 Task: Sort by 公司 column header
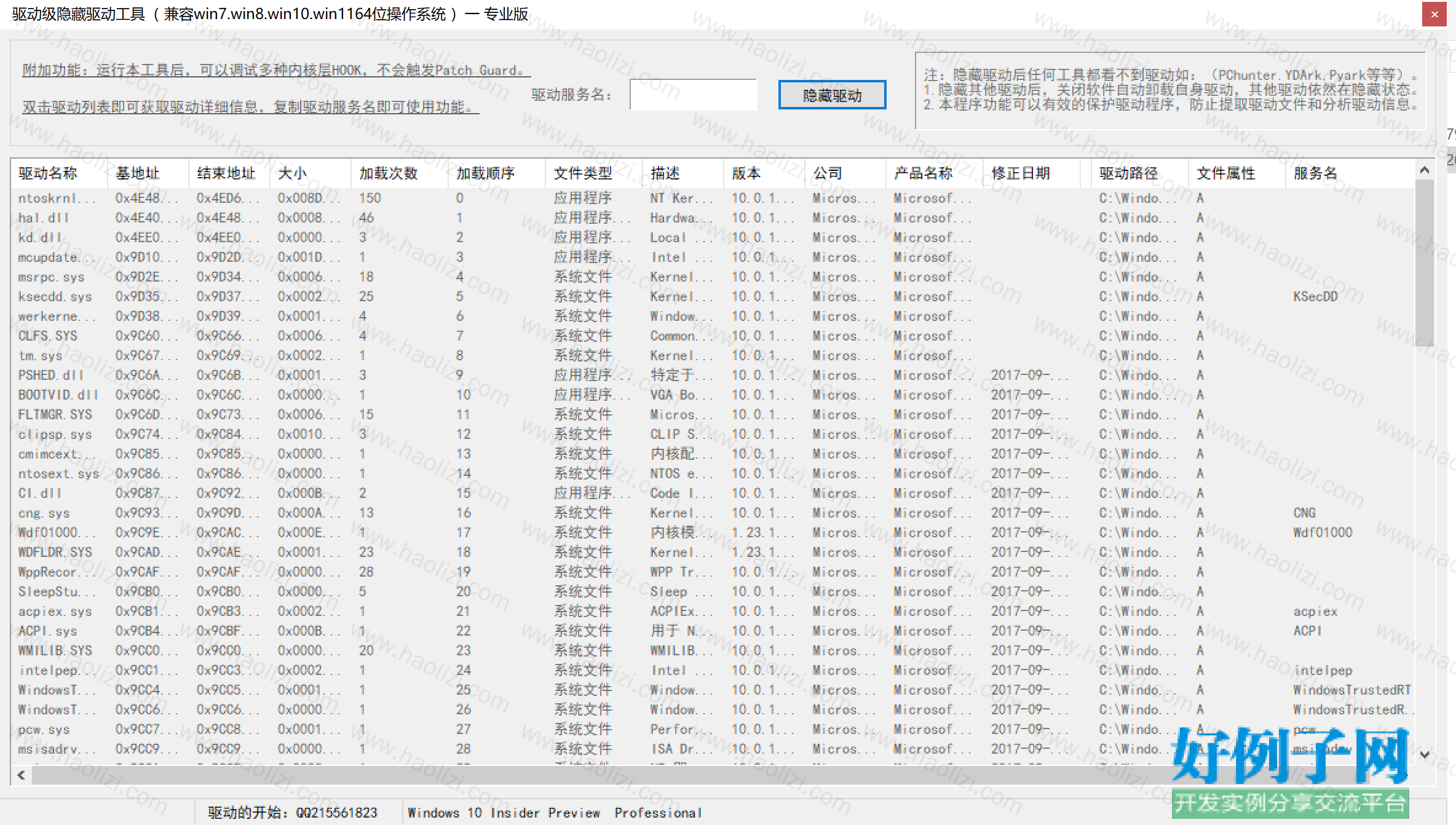[x=845, y=173]
